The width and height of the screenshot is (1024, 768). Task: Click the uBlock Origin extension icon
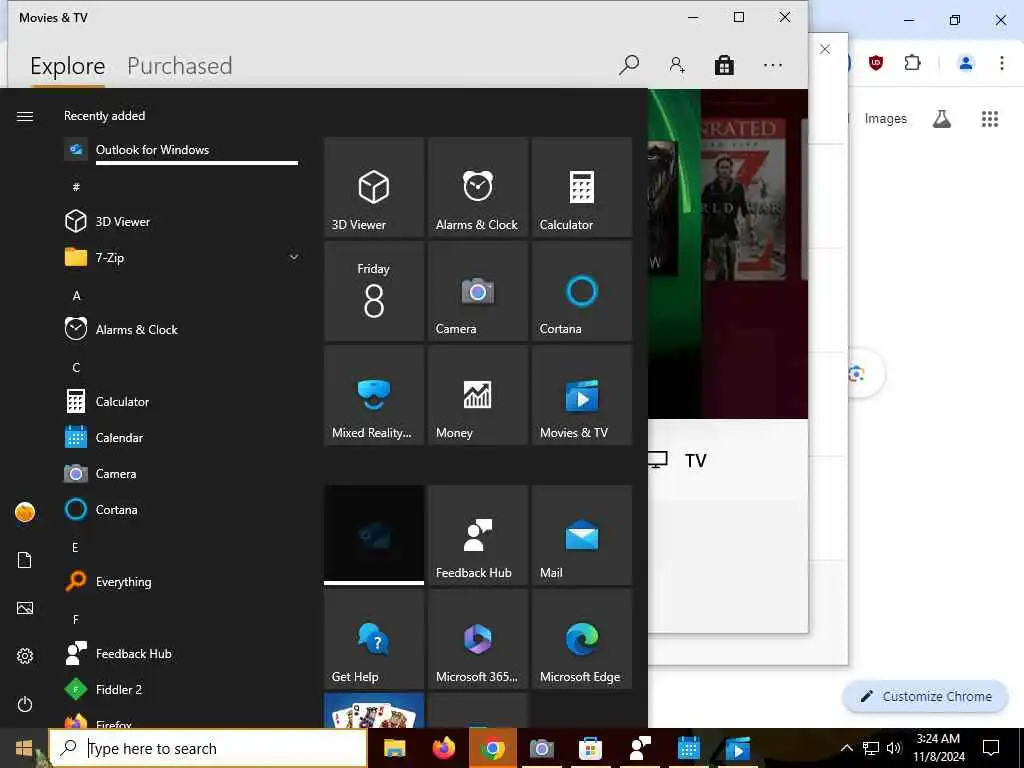(x=876, y=63)
